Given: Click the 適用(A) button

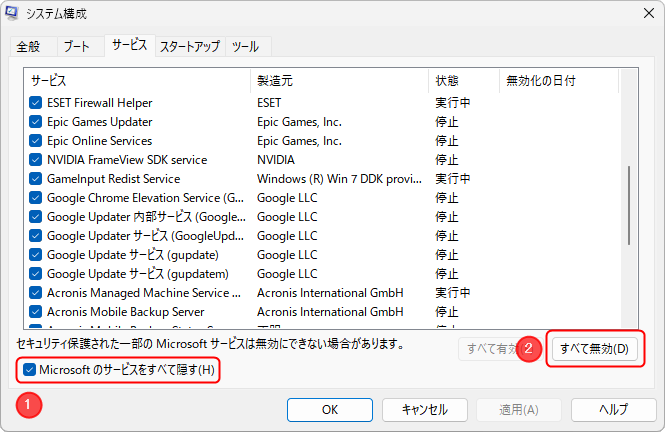Looking at the screenshot, I should pos(519,410).
